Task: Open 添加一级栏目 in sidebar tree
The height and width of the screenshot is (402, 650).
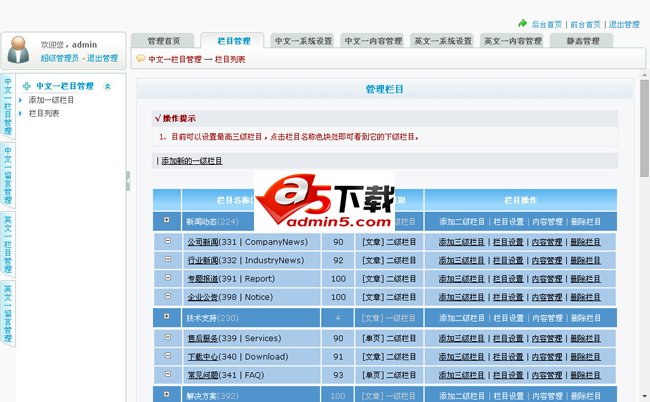Action: 51,100
